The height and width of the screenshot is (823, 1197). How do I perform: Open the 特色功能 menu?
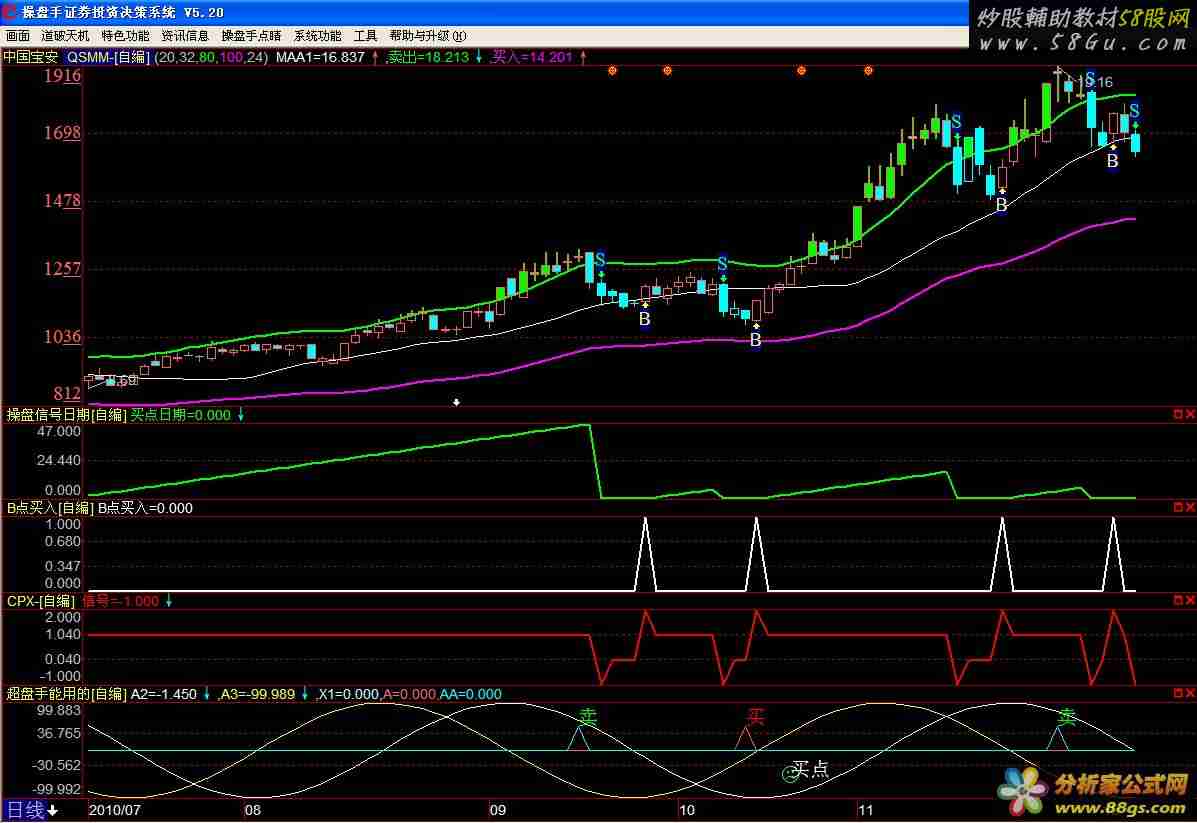tap(125, 36)
